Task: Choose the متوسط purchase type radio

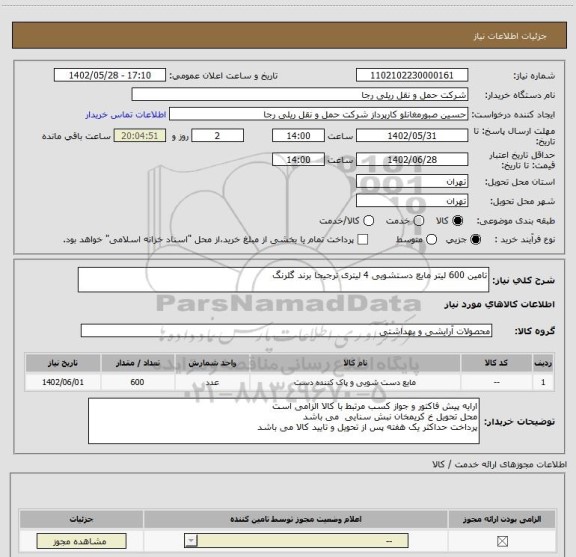Action: pos(432,240)
